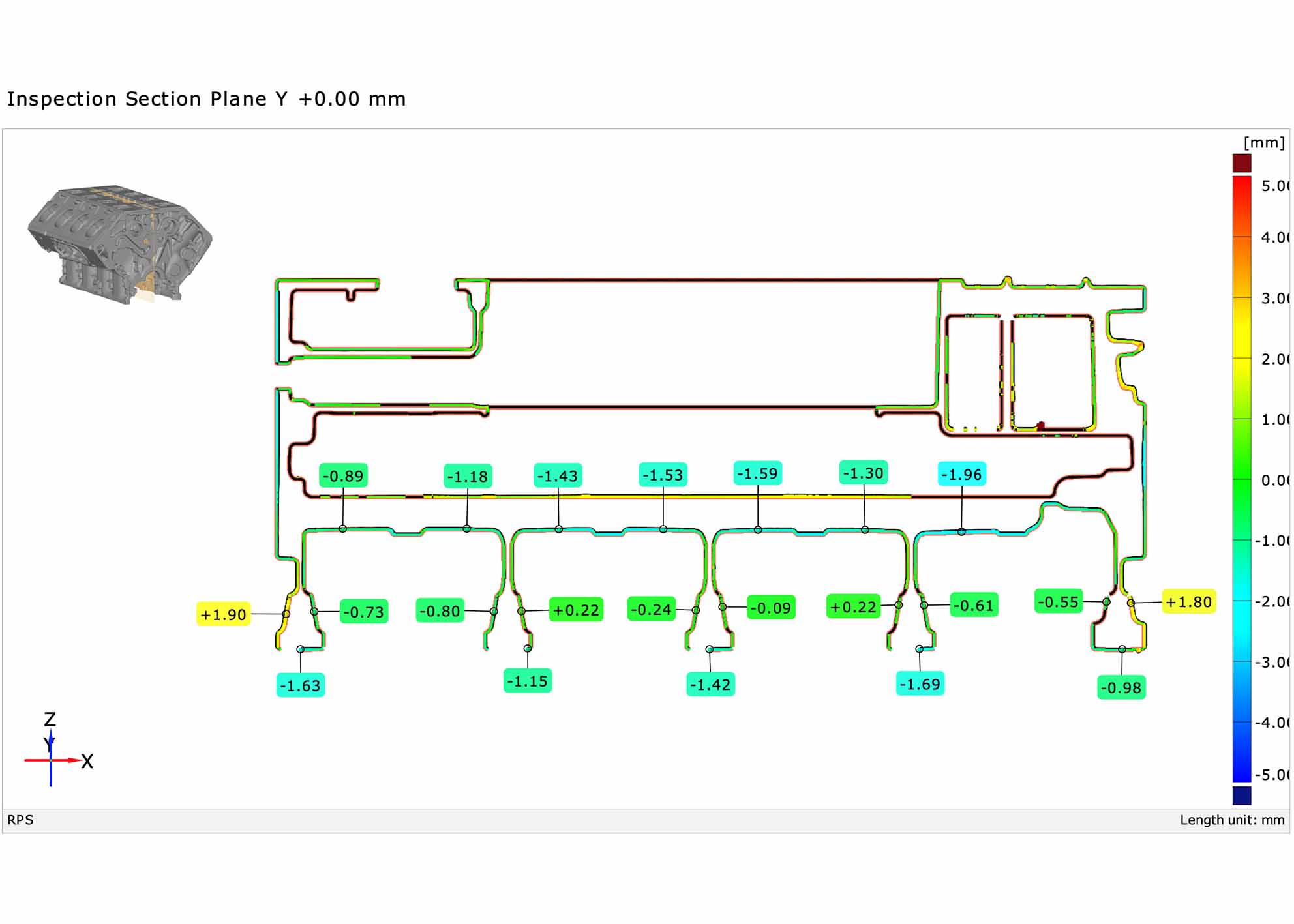Select the -1.53 deviation label

[663, 475]
